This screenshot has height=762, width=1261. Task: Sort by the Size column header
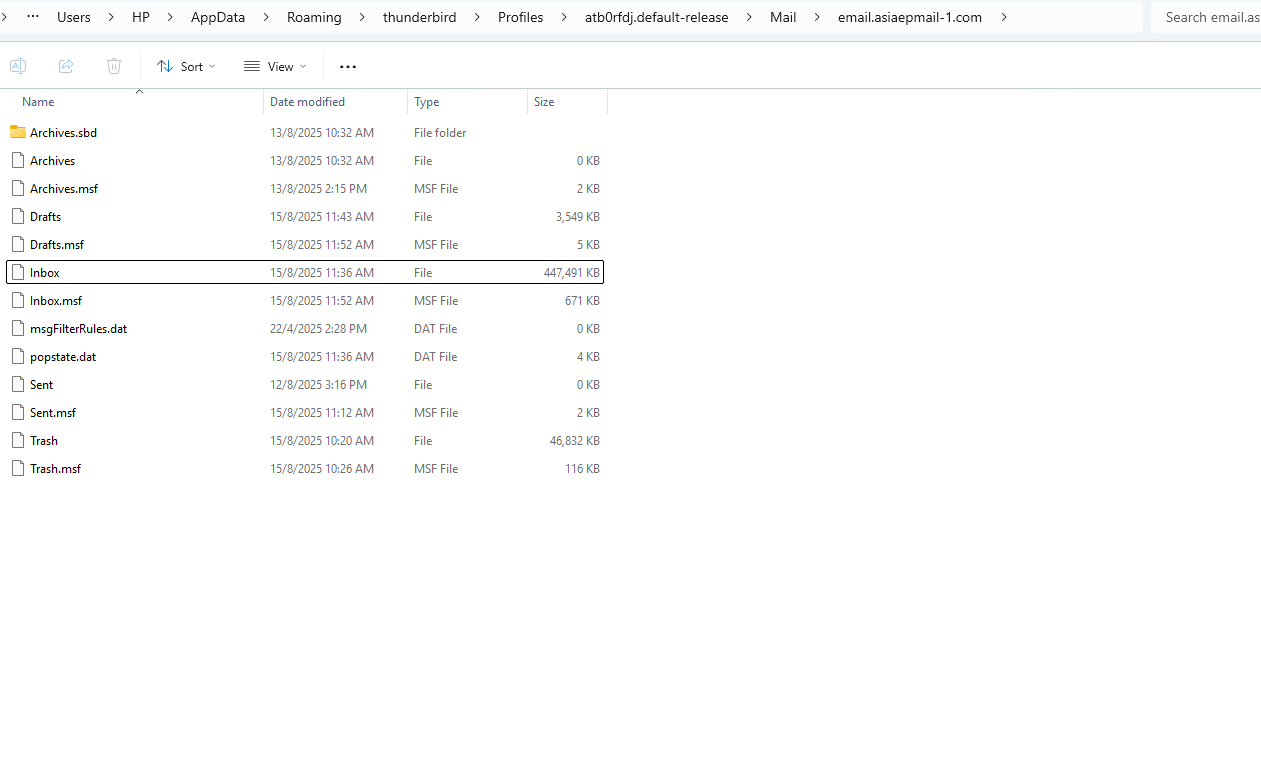pyautogui.click(x=544, y=102)
